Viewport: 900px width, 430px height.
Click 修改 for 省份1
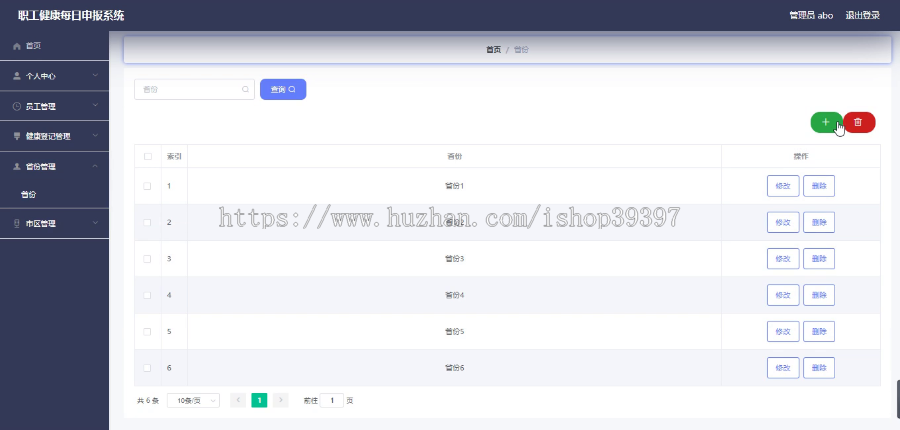(783, 186)
